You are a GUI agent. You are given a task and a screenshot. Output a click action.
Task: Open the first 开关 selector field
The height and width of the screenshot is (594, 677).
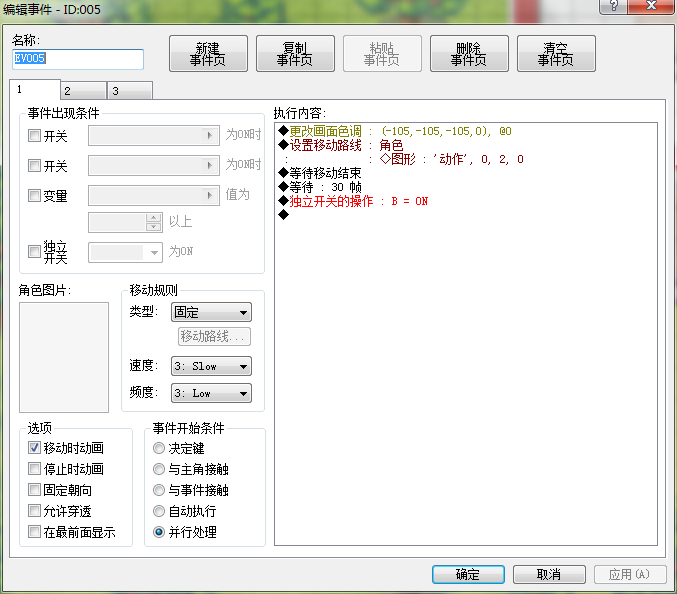click(154, 136)
